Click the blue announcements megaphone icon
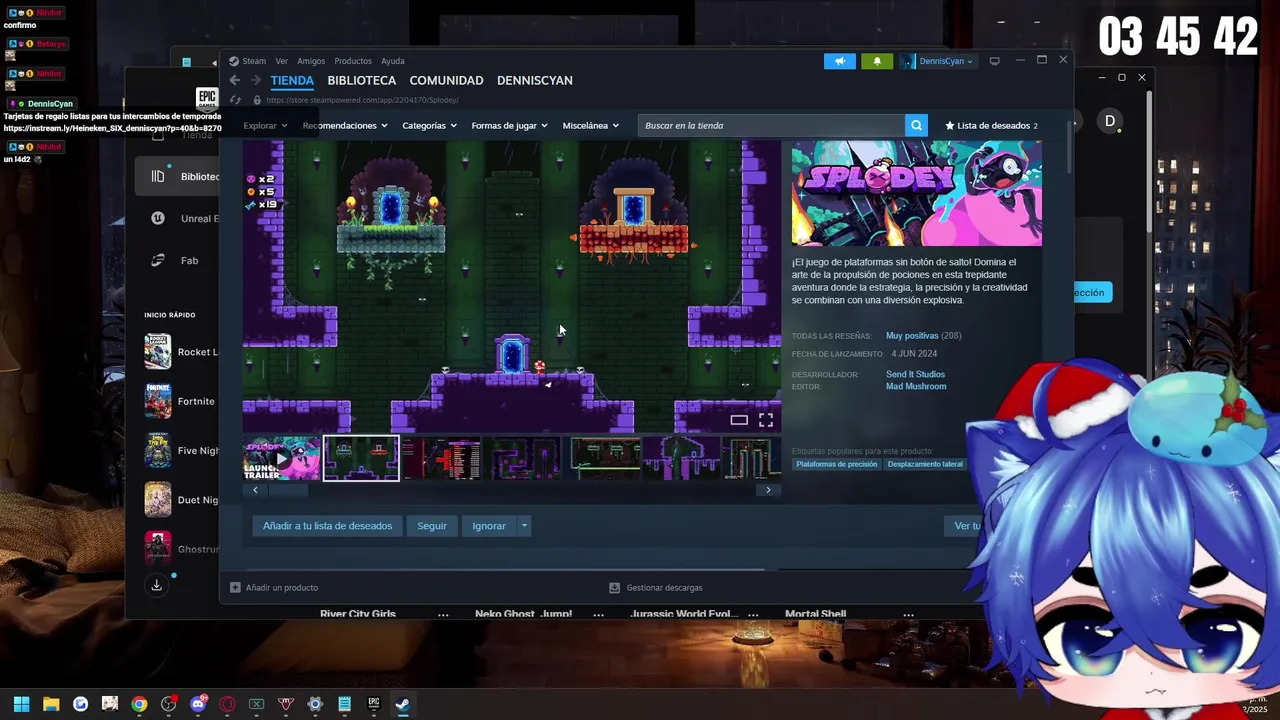 click(840, 61)
